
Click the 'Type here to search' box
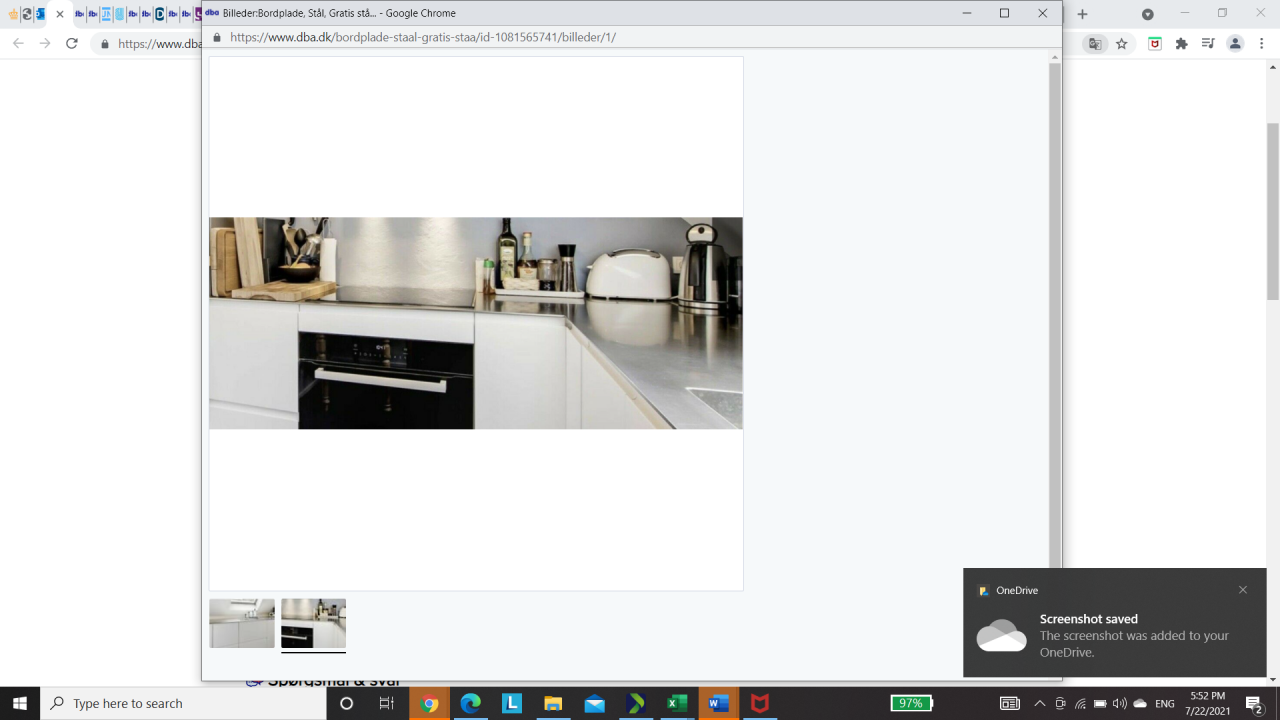click(183, 703)
